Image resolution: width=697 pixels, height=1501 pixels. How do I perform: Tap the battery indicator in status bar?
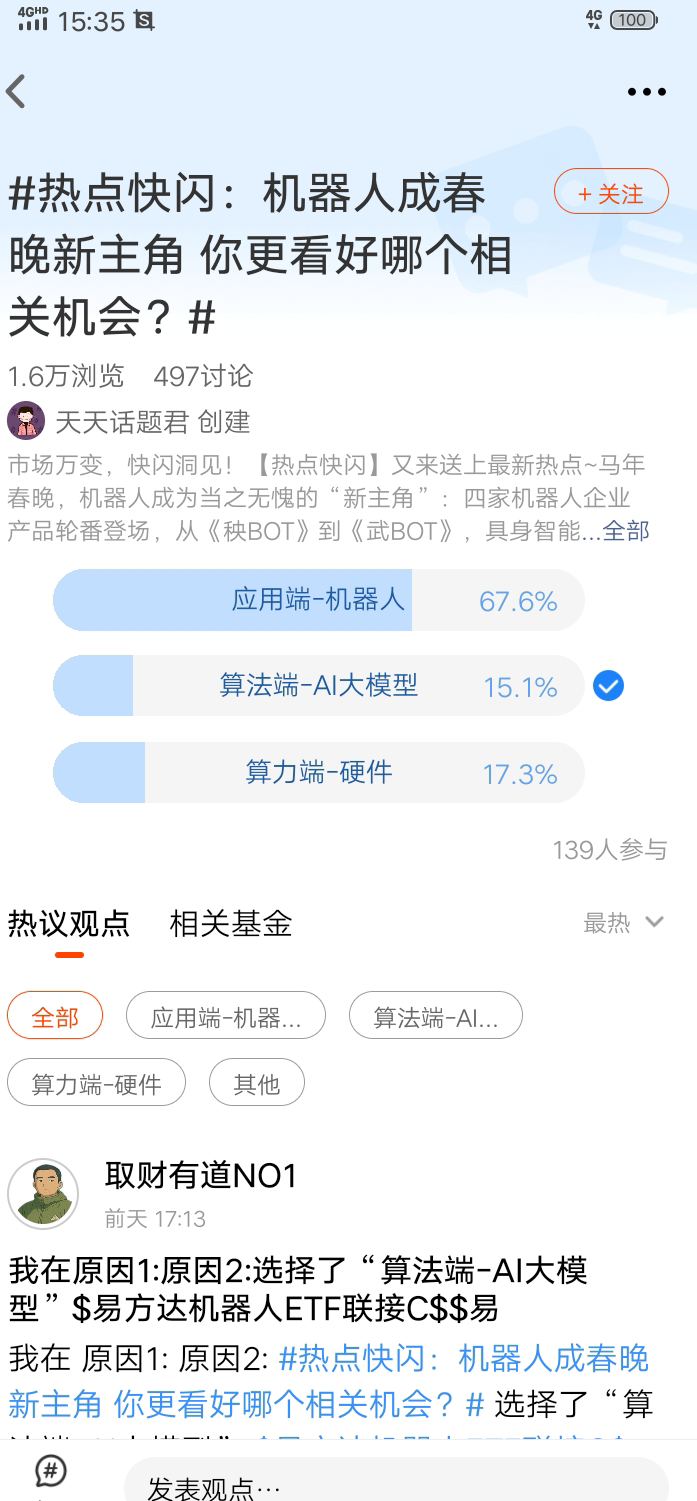pyautogui.click(x=632, y=20)
